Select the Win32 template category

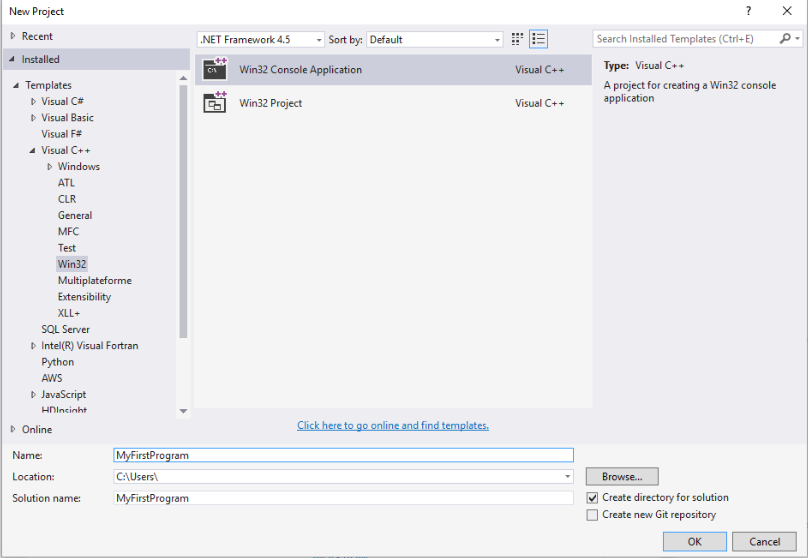click(72, 264)
